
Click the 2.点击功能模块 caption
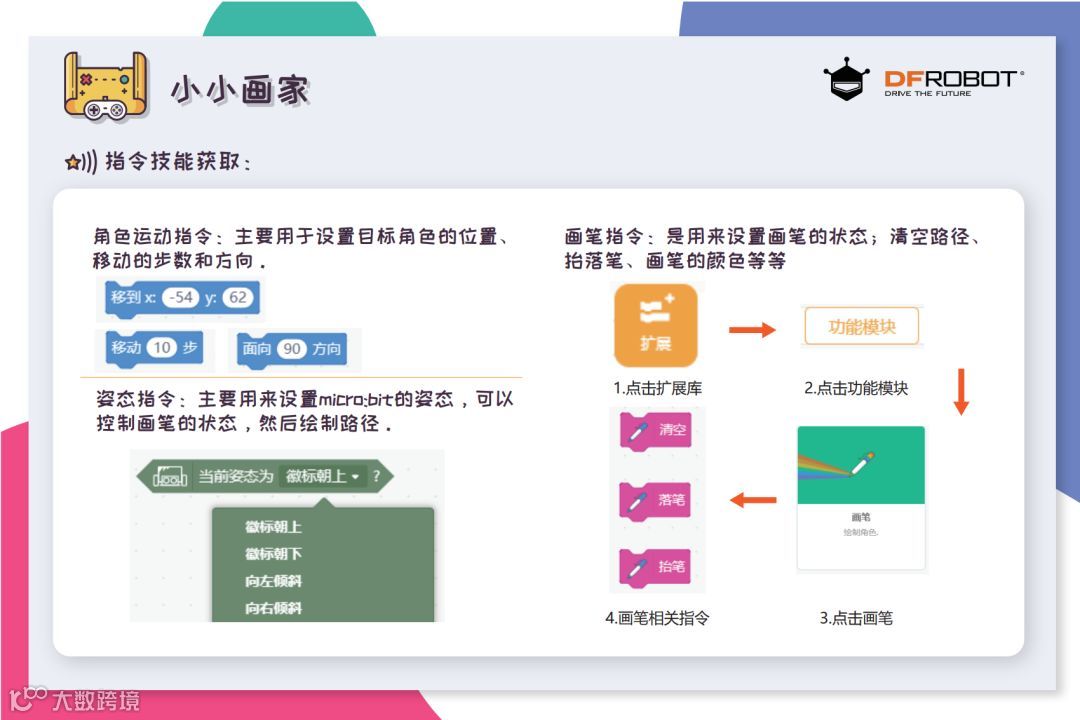click(x=856, y=389)
